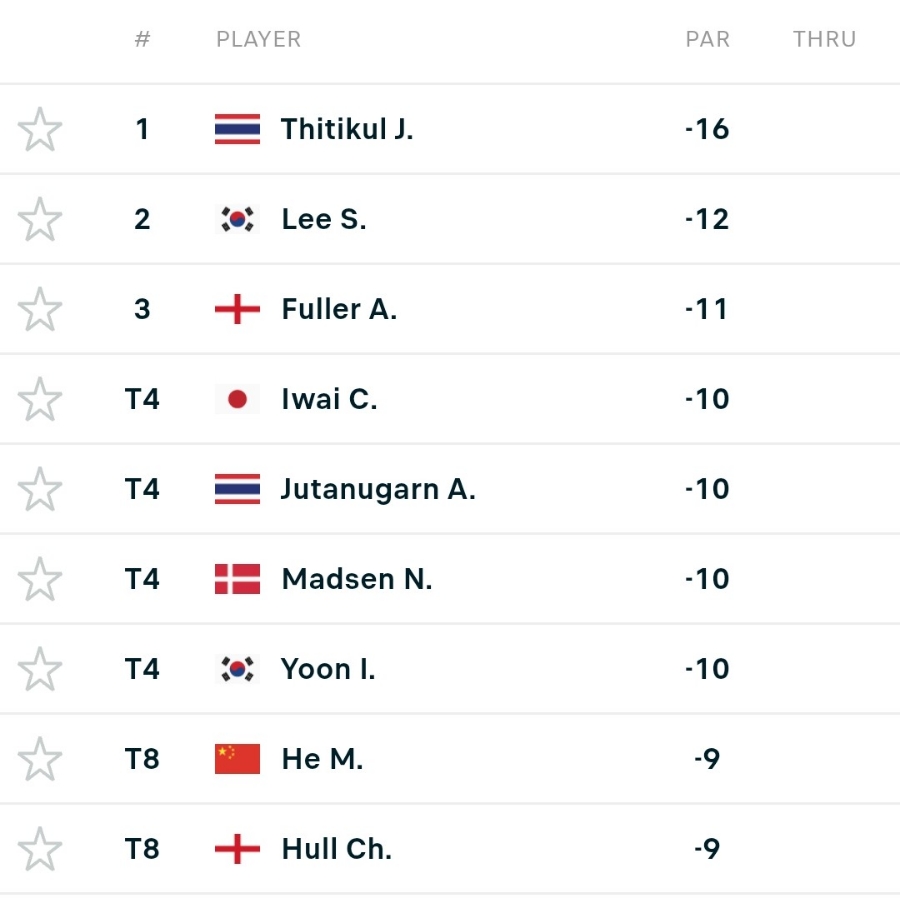The width and height of the screenshot is (900, 898).
Task: Click the THRU column header
Action: [x=824, y=39]
